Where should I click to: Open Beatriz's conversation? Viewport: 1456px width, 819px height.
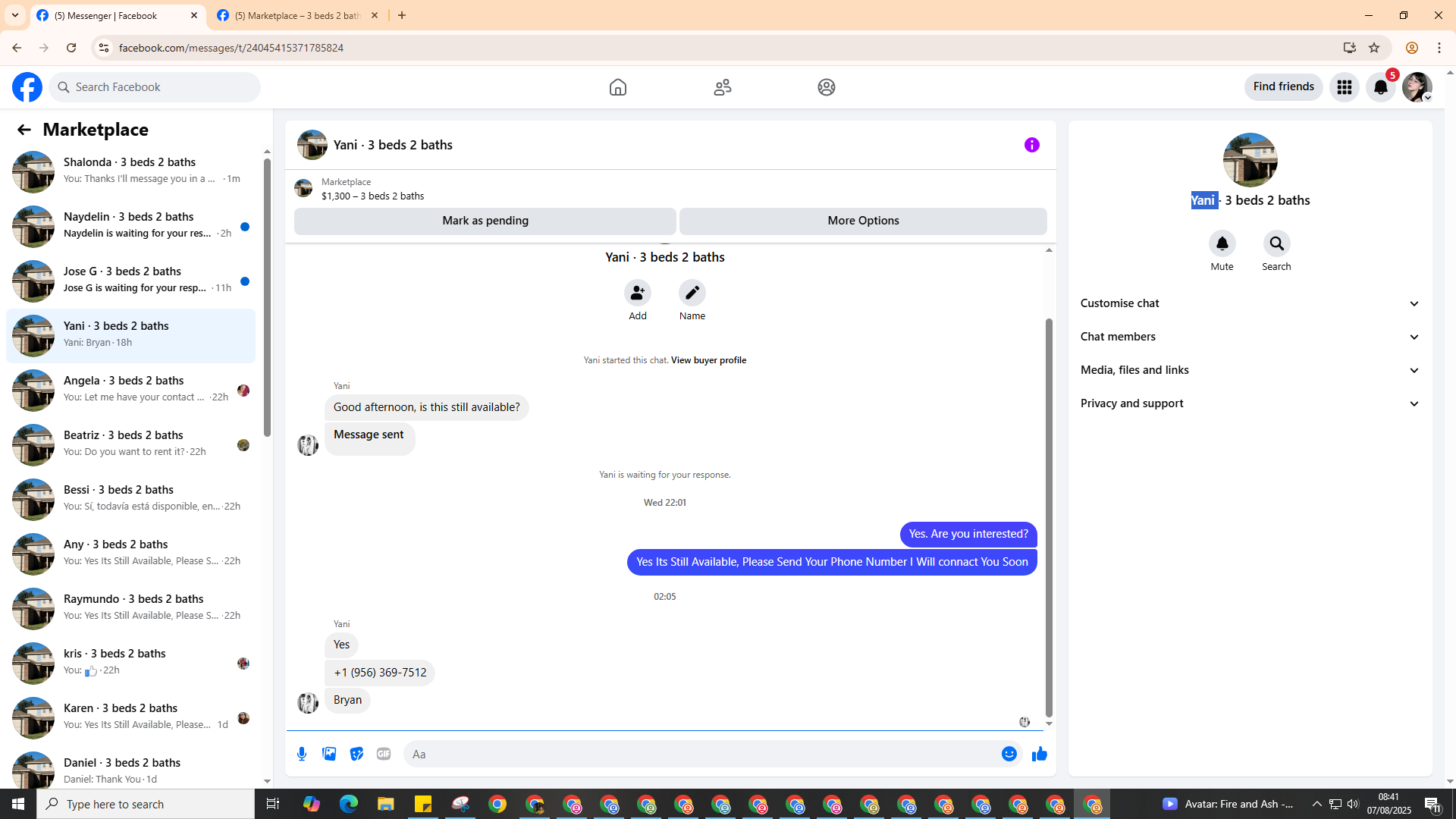(131, 444)
